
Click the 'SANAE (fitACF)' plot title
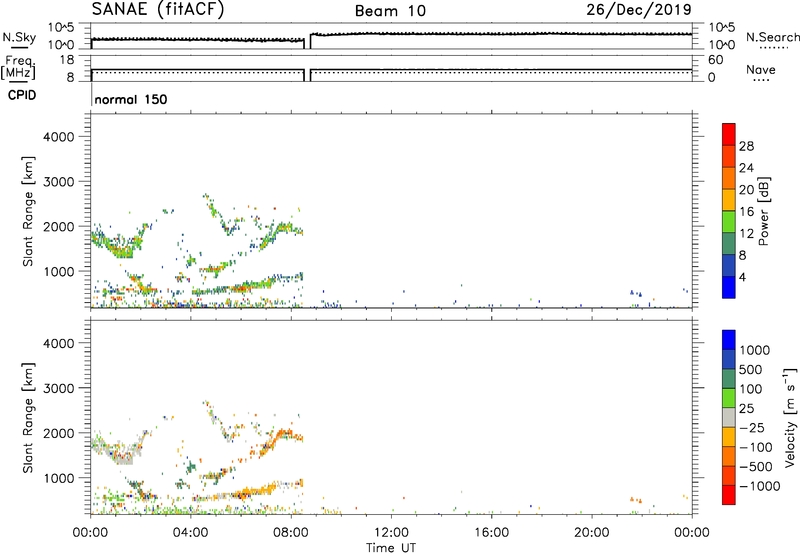158,10
